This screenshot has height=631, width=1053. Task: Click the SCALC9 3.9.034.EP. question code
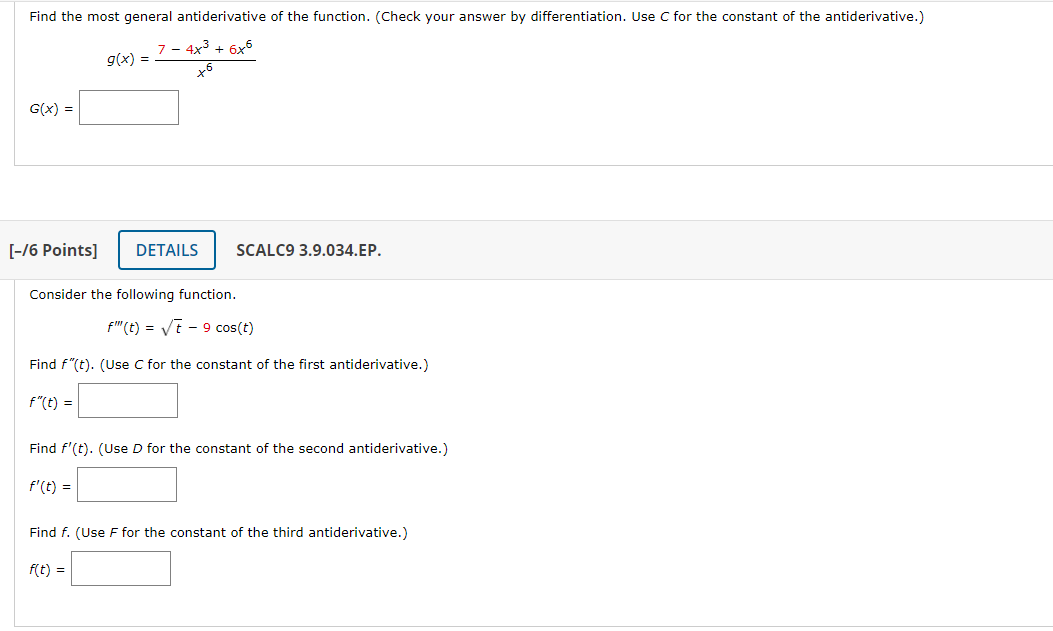[308, 250]
